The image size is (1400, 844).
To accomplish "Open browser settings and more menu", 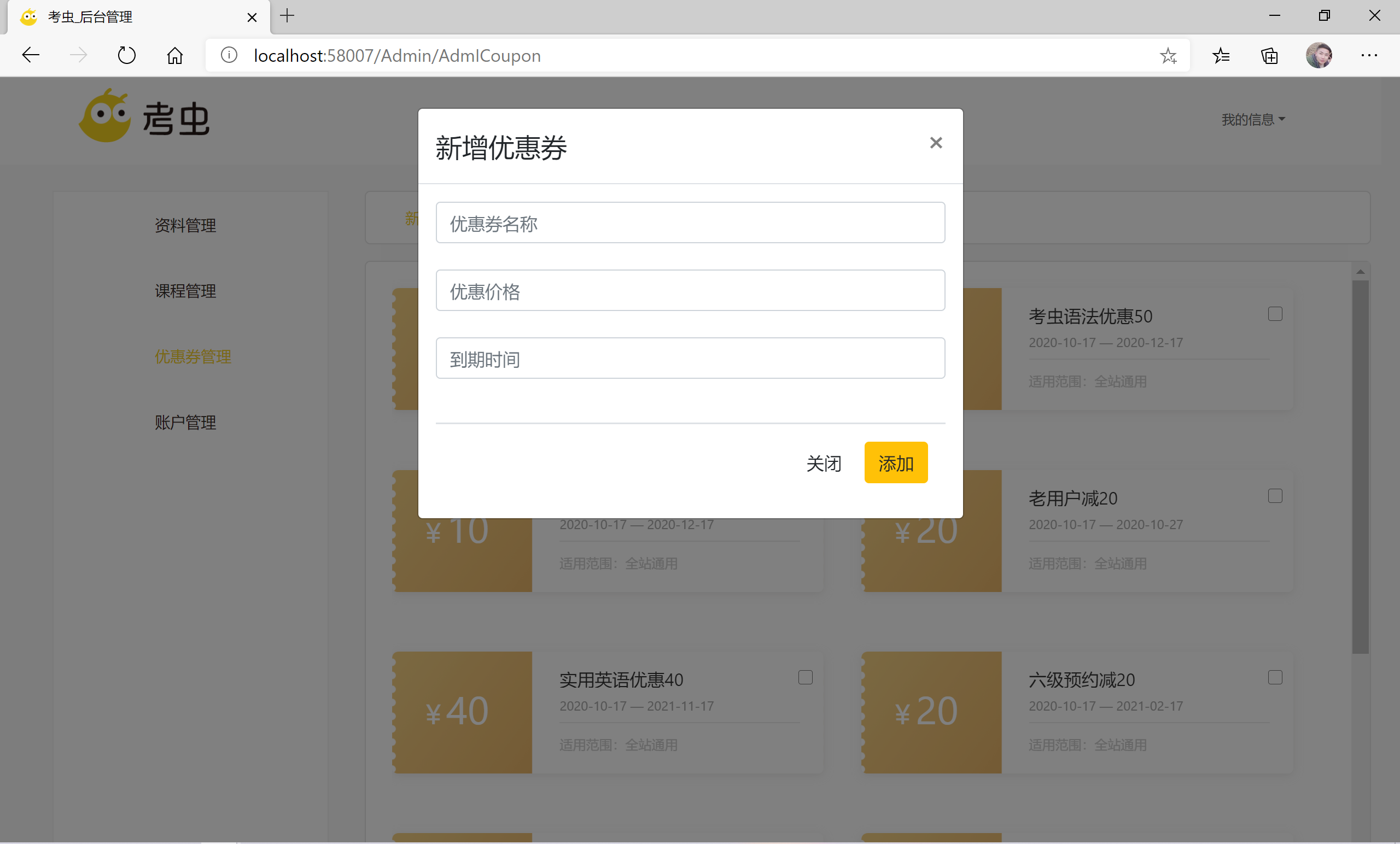I will 1369,55.
